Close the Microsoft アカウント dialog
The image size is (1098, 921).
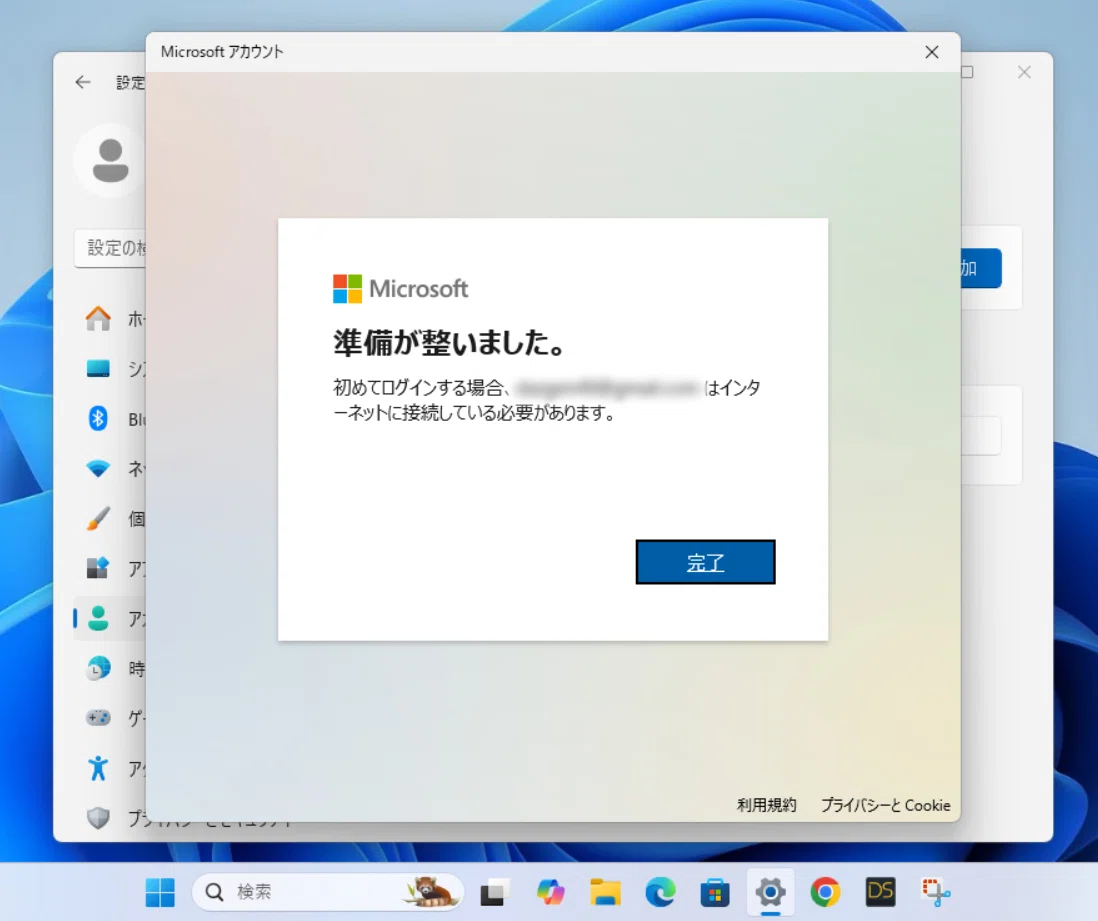point(931,52)
